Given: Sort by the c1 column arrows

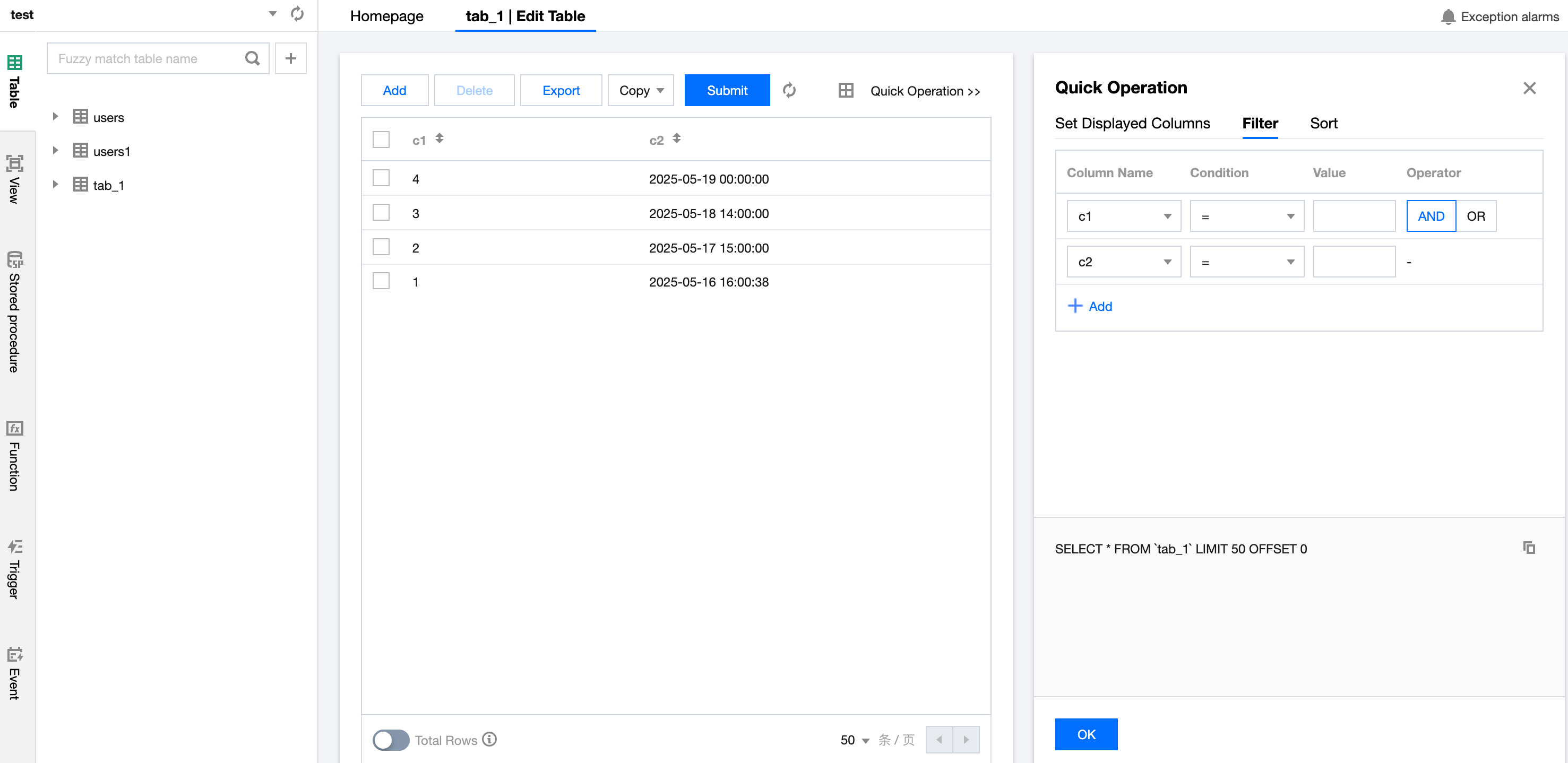Looking at the screenshot, I should coord(440,138).
